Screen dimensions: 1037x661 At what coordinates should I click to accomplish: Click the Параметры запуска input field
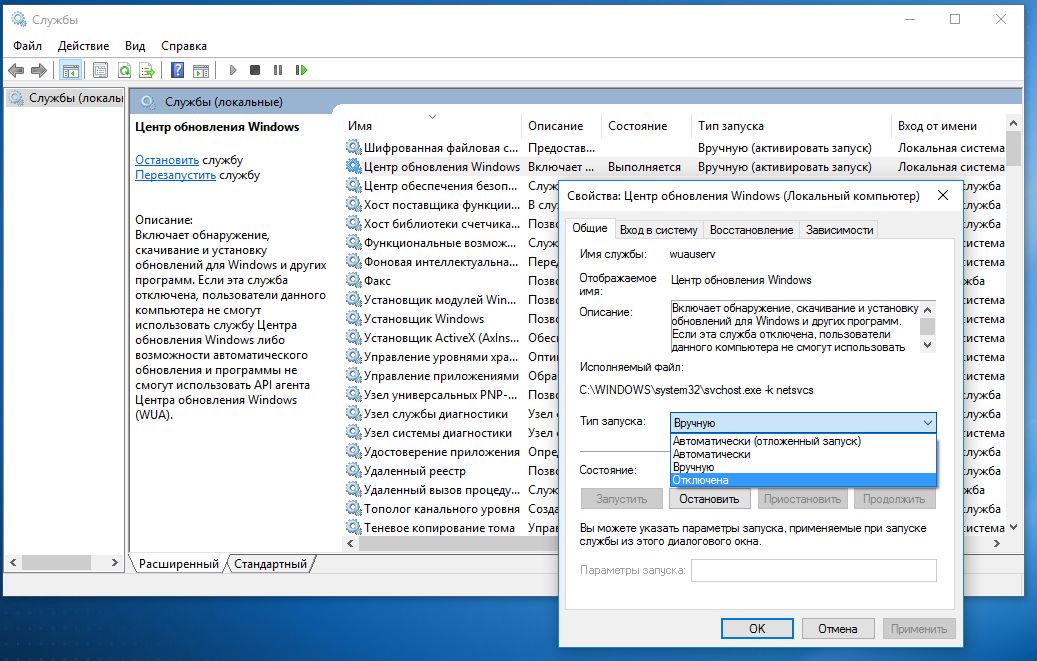tap(813, 570)
